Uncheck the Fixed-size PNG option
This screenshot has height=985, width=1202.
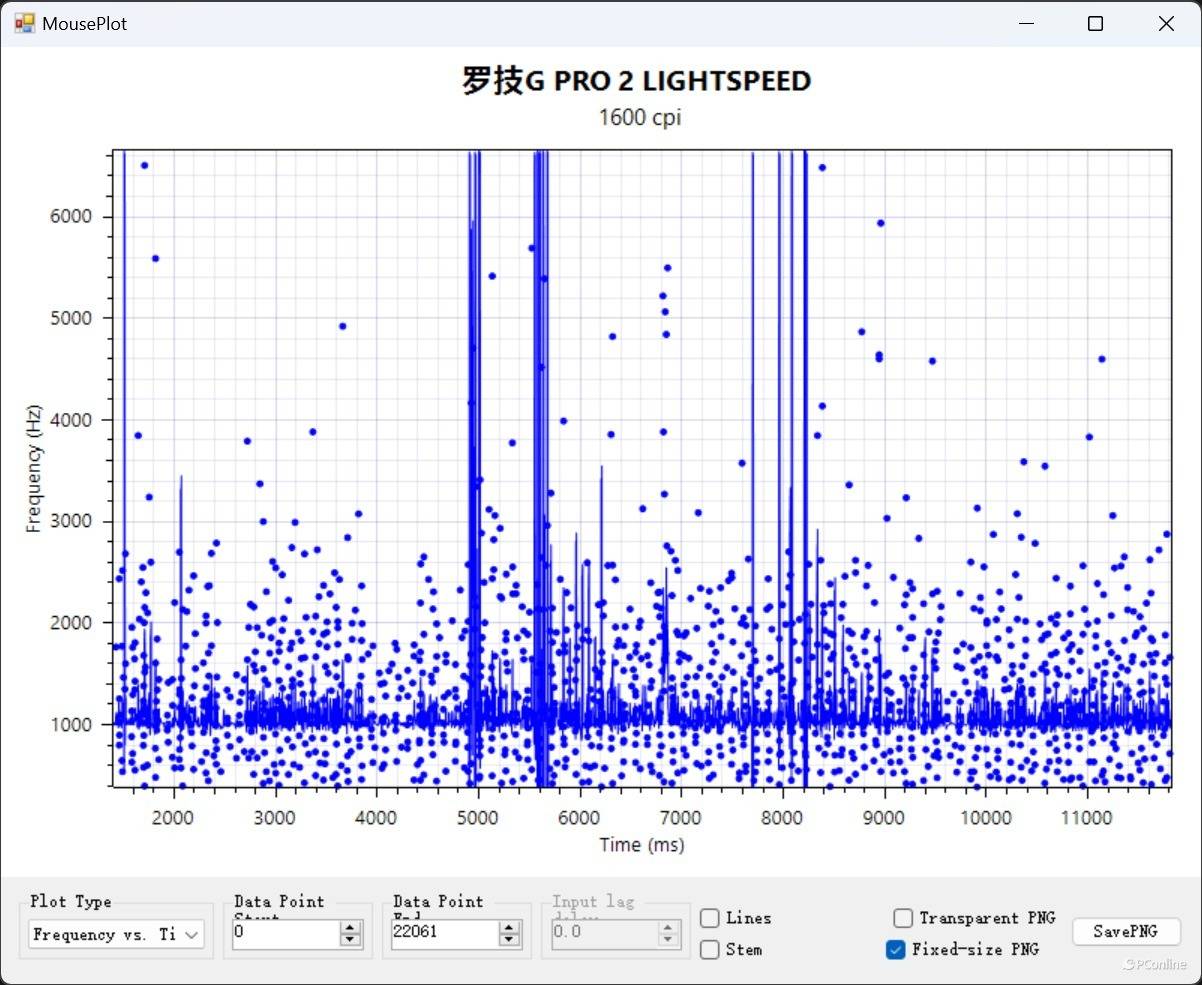[896, 949]
